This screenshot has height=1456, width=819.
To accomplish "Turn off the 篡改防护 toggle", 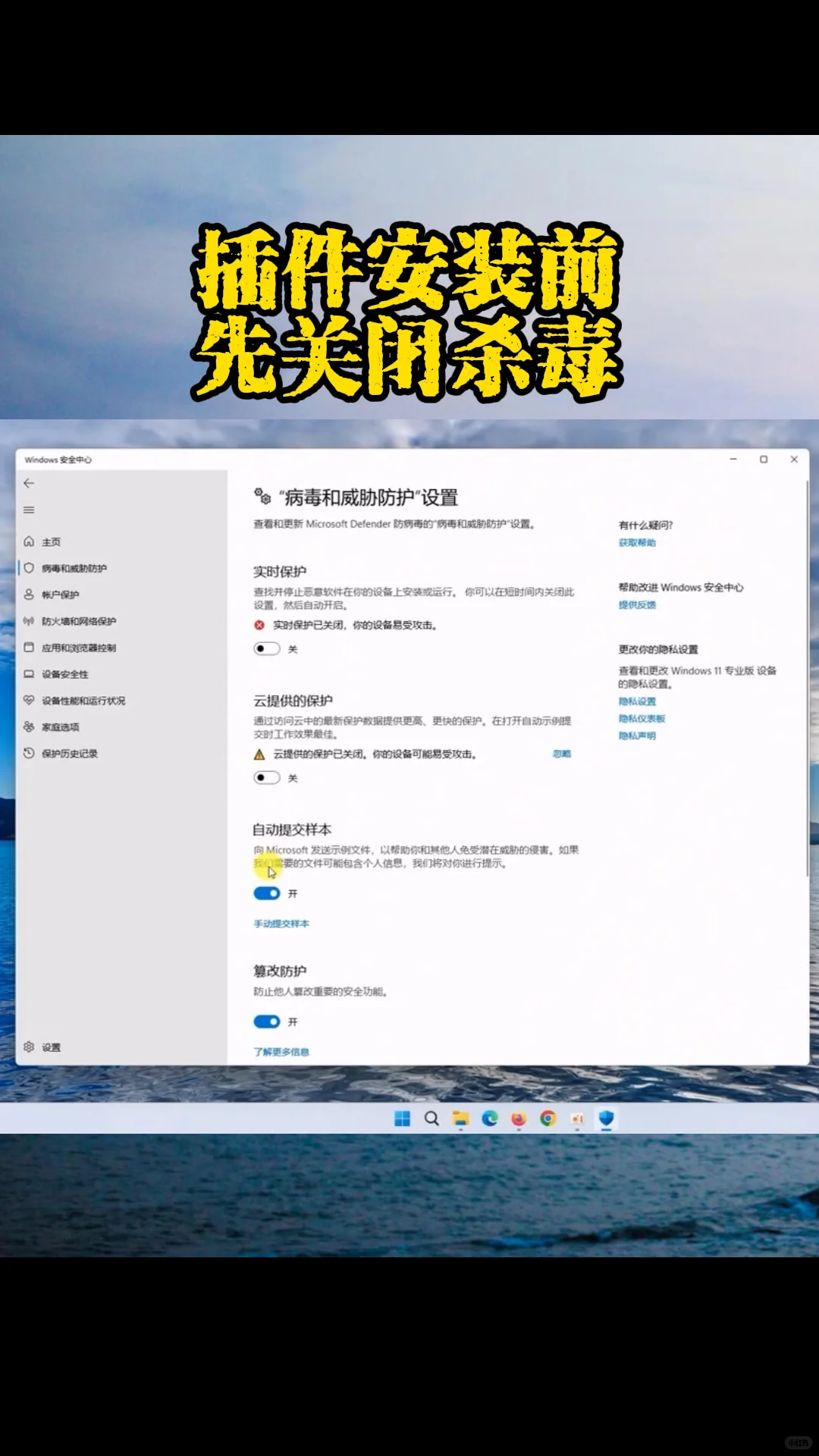I will tap(267, 1021).
